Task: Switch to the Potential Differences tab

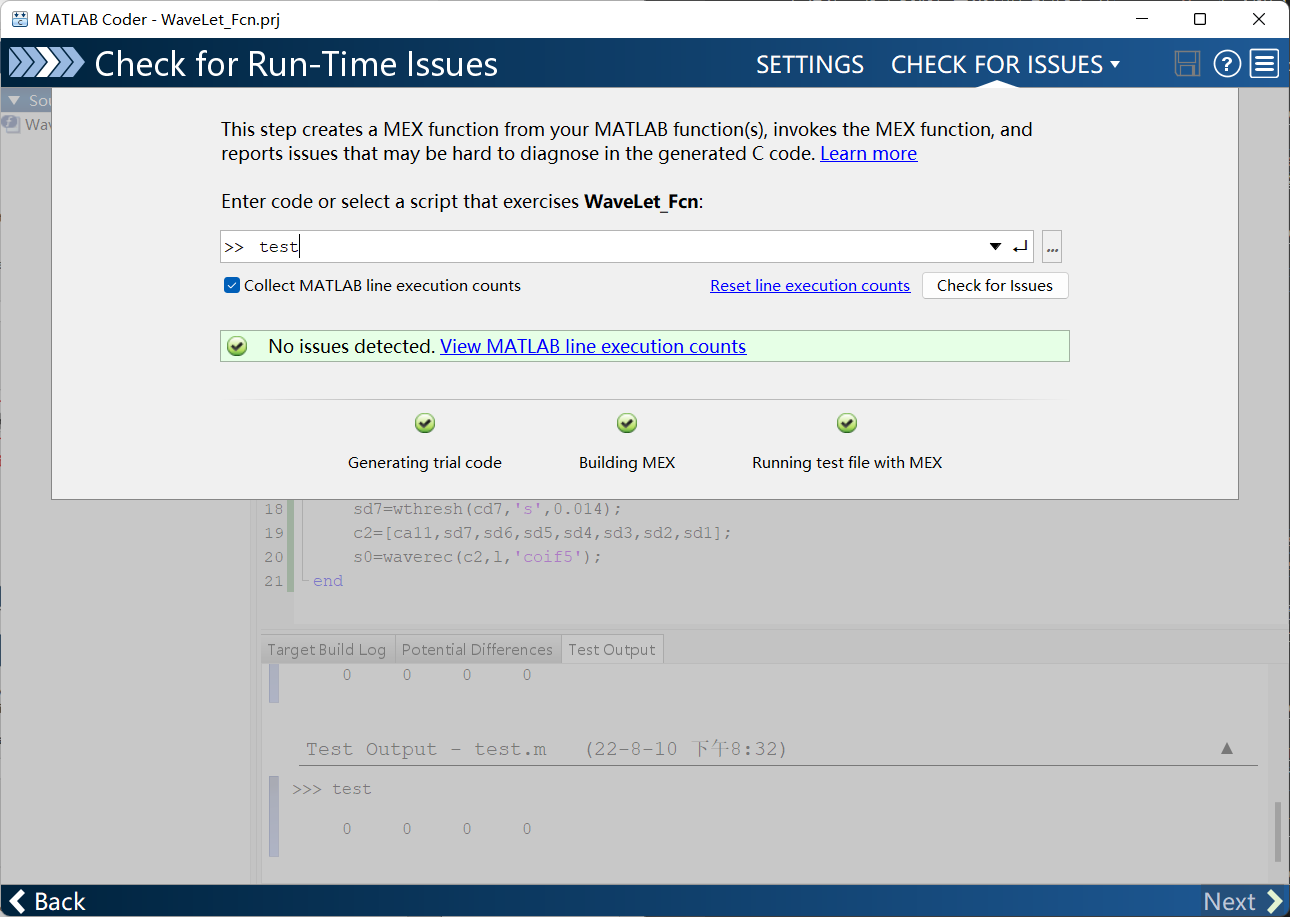Action: (477, 649)
